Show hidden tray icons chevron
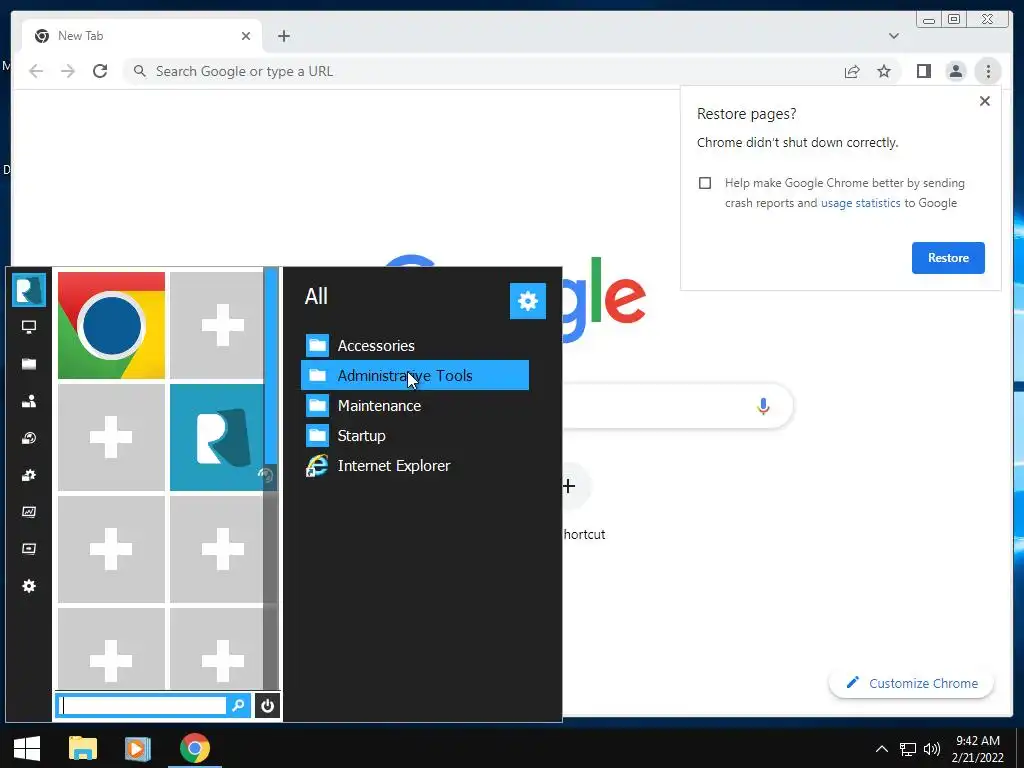The height and width of the screenshot is (768, 1024). (x=882, y=749)
